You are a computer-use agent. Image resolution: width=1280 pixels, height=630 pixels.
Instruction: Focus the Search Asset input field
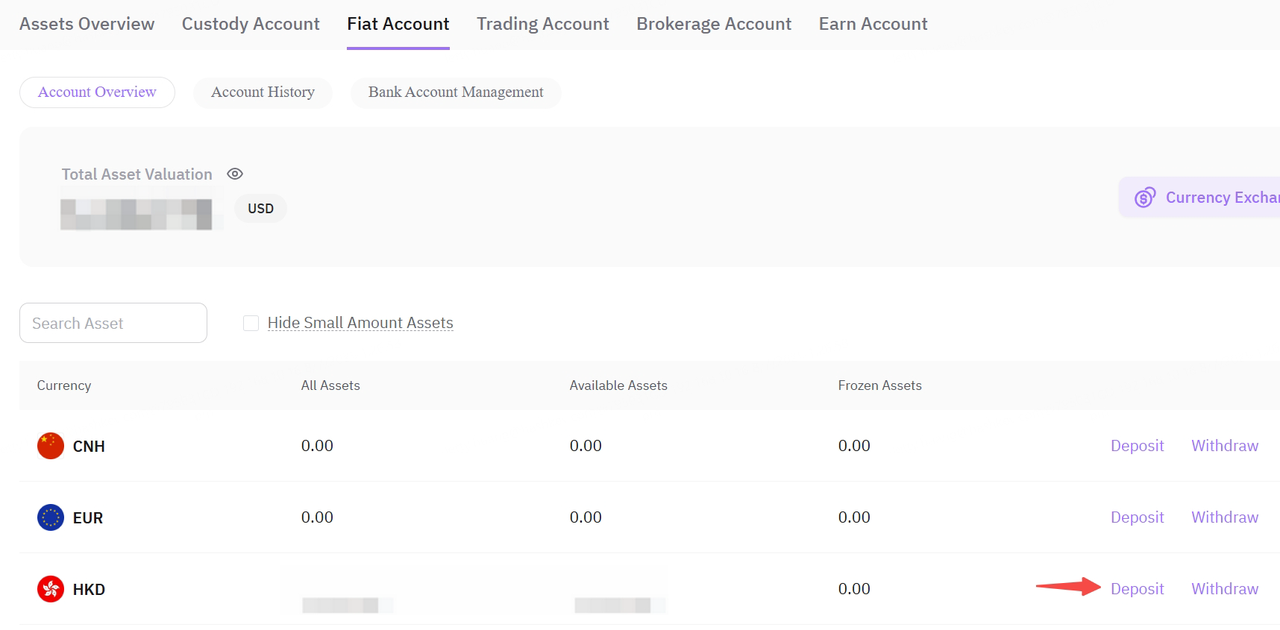click(x=113, y=323)
